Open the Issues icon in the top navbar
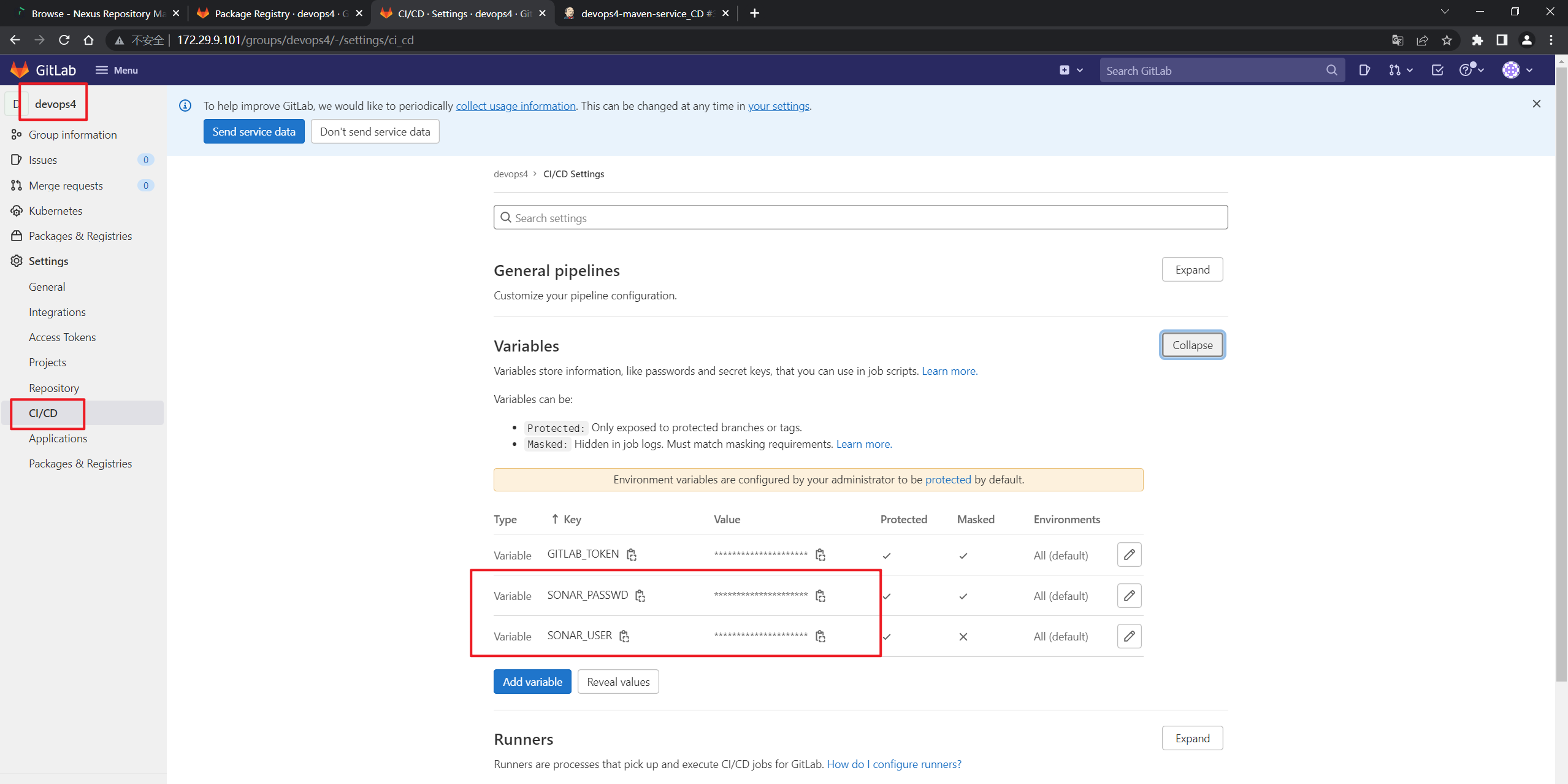 point(1364,70)
